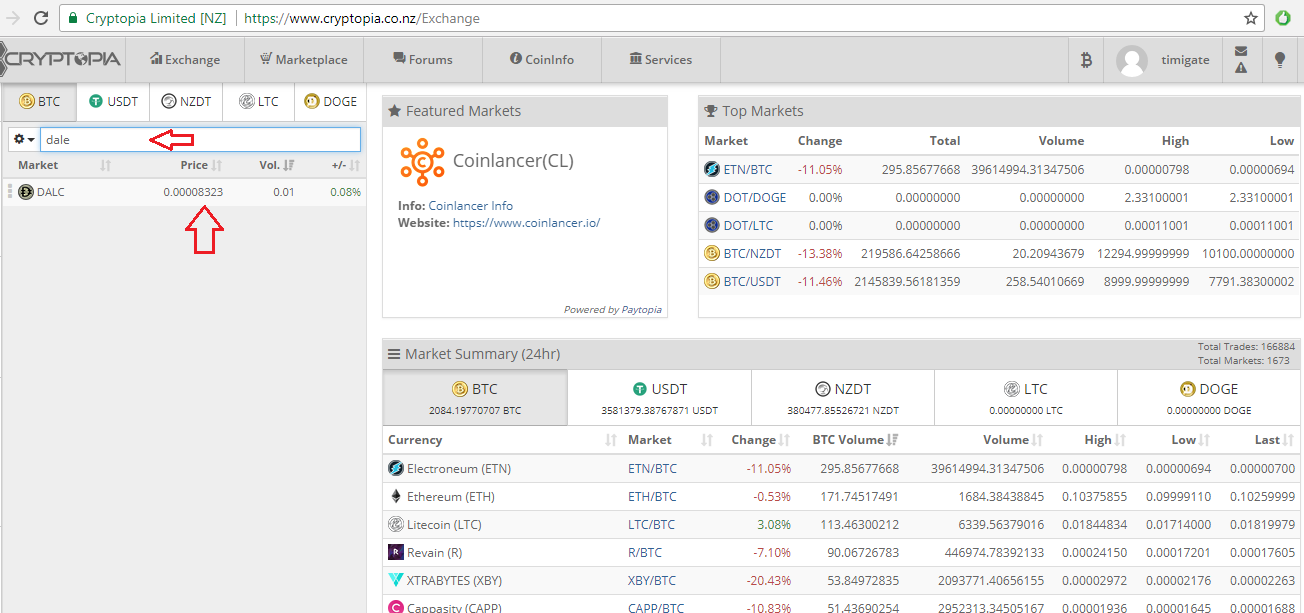1304x613 pixels.
Task: Click the Ethereum icon in summary table
Action: [395, 496]
